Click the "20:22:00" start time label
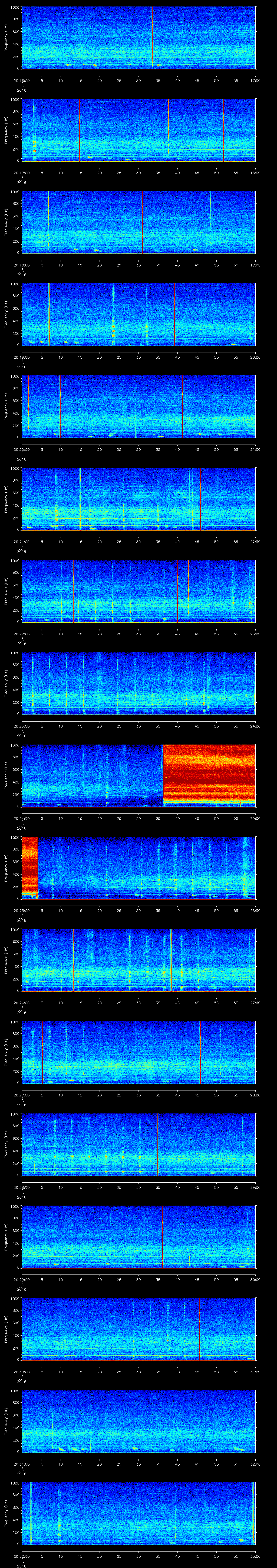The image size is (277, 1568). click(21, 634)
